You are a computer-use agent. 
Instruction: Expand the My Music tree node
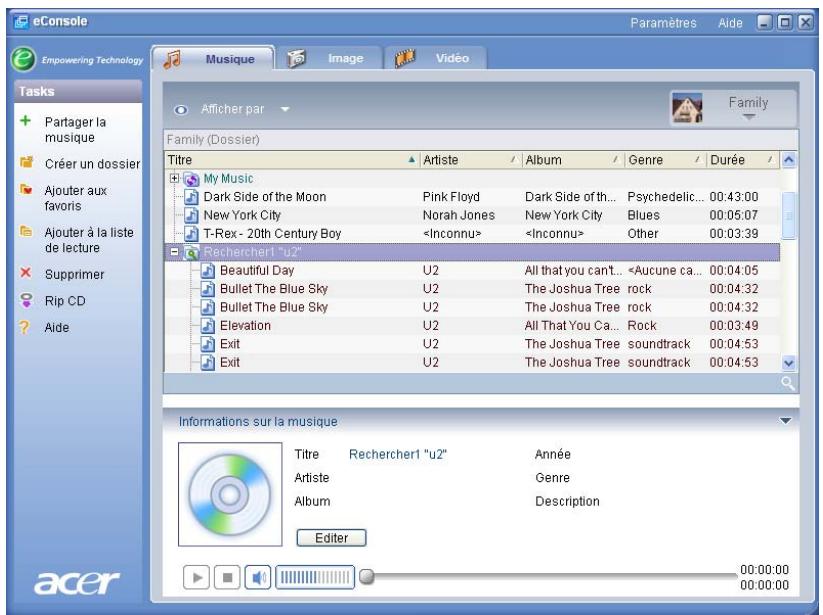(x=174, y=178)
